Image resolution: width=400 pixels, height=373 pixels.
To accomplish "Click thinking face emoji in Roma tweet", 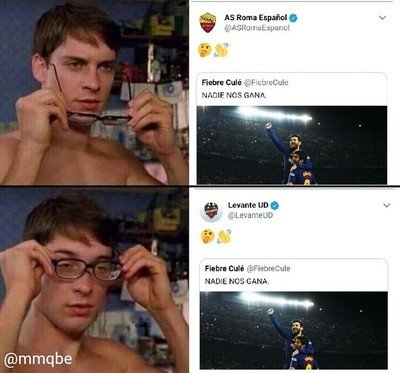I will coord(205,50).
